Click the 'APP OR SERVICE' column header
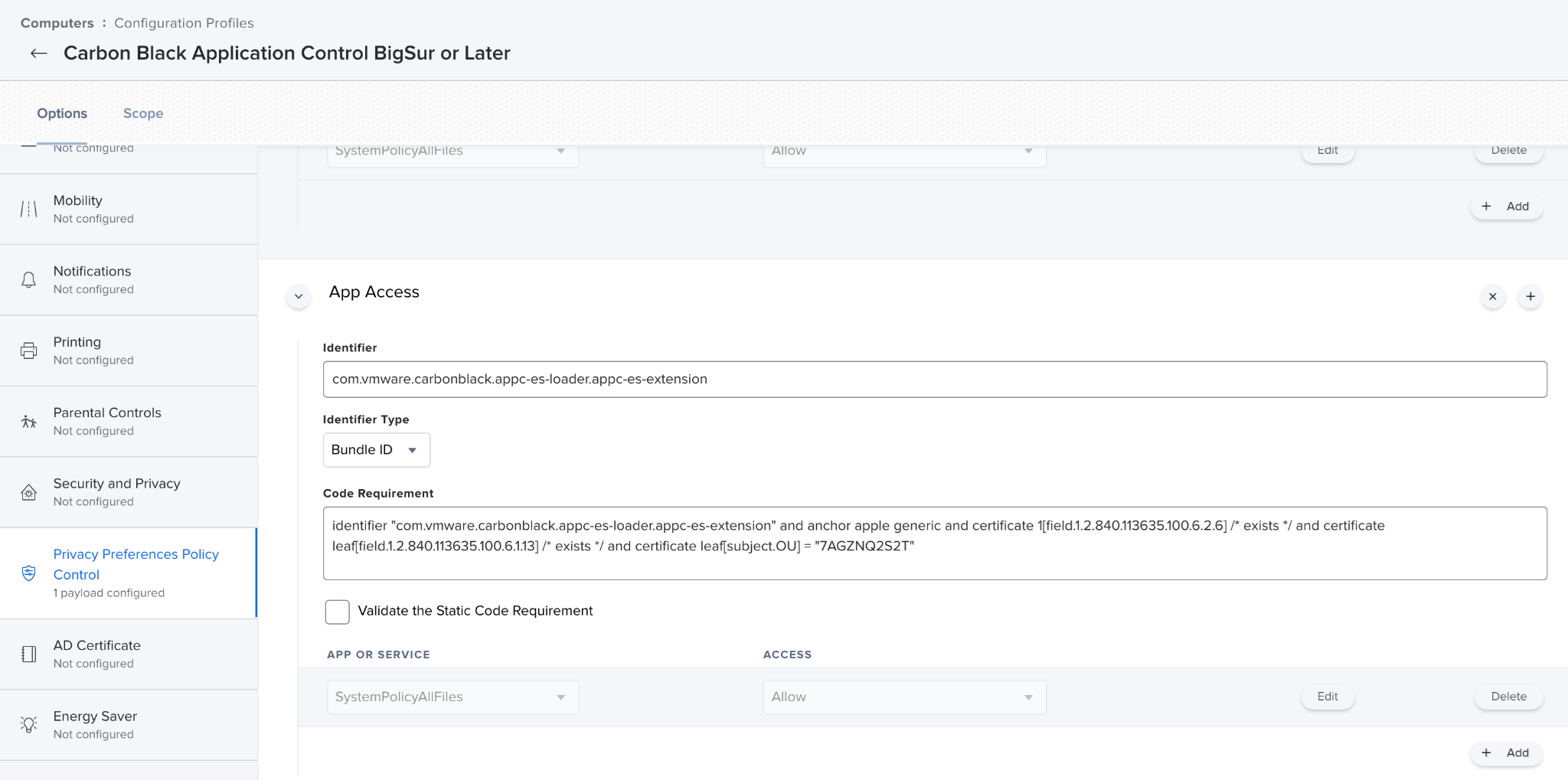 pos(378,654)
